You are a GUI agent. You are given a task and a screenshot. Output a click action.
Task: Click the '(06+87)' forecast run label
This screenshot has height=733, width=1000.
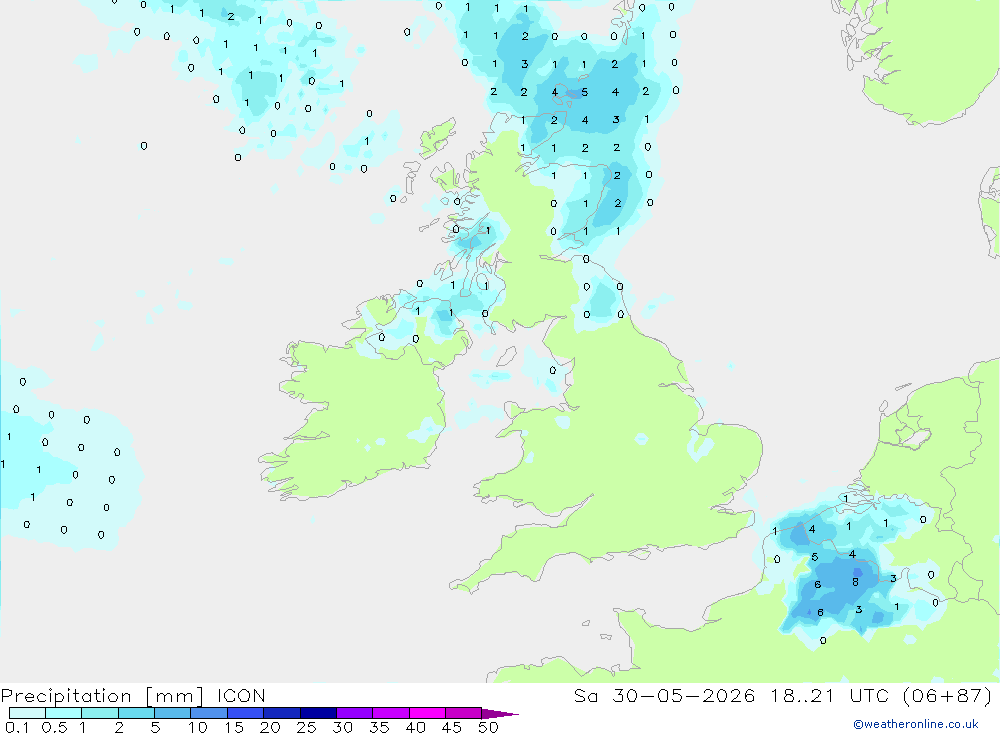(948, 695)
